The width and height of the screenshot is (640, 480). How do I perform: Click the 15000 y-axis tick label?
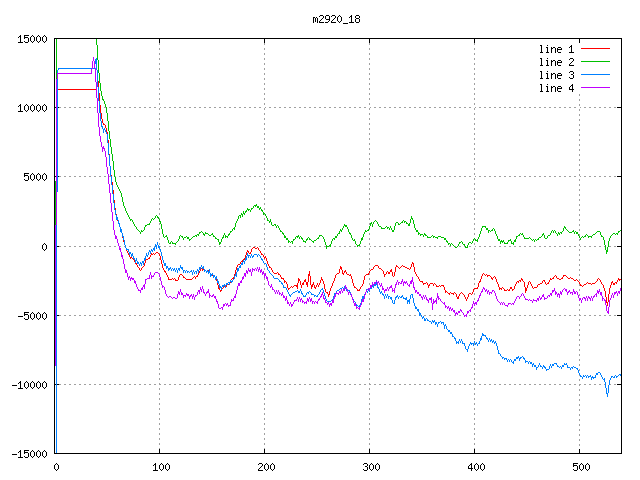(30, 39)
